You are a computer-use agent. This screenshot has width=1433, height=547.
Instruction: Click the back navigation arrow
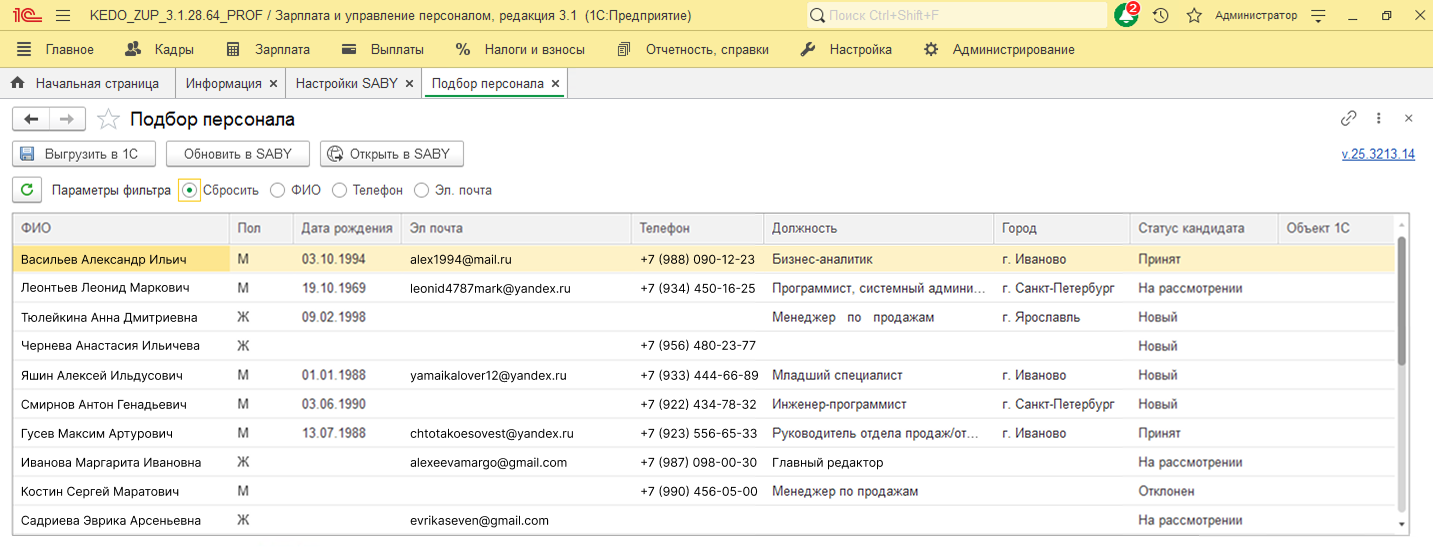click(x=31, y=120)
